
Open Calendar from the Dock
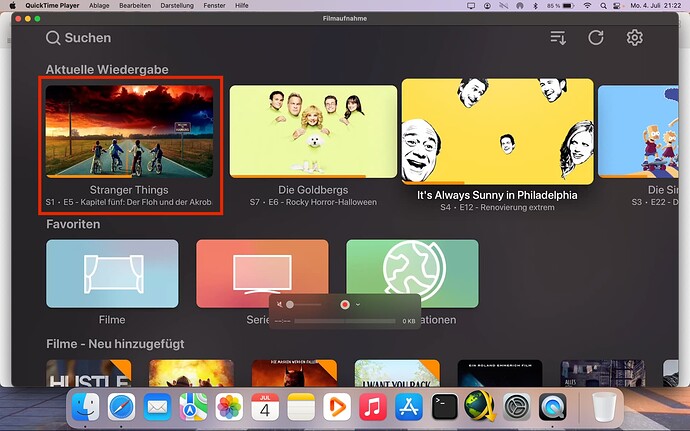pyautogui.click(x=265, y=407)
